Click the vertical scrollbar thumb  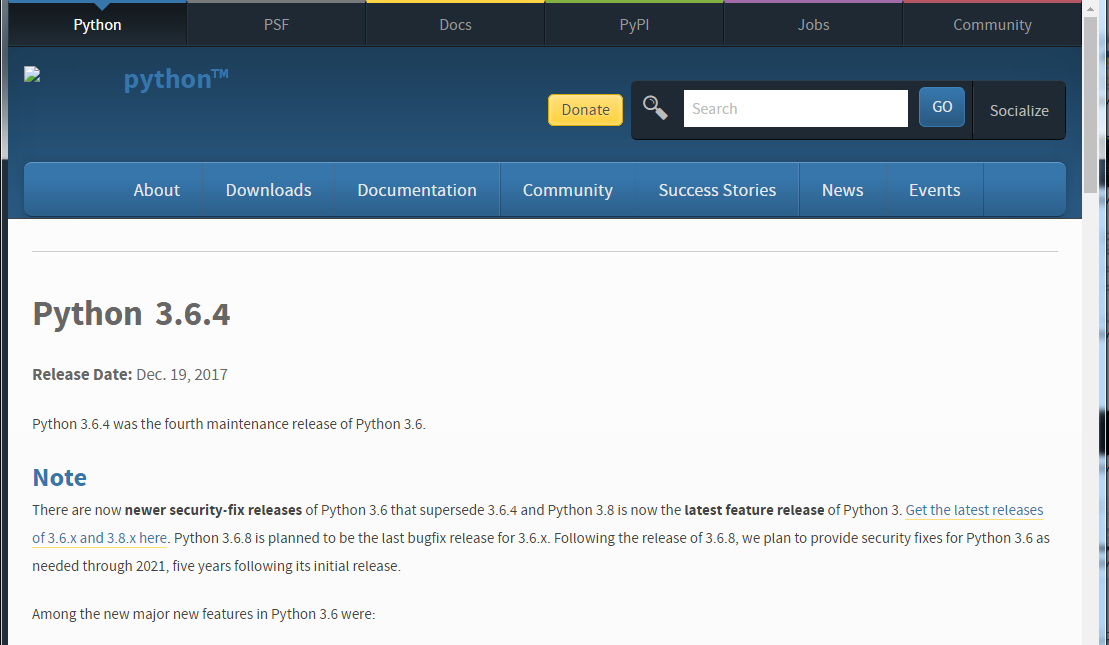[1090, 103]
